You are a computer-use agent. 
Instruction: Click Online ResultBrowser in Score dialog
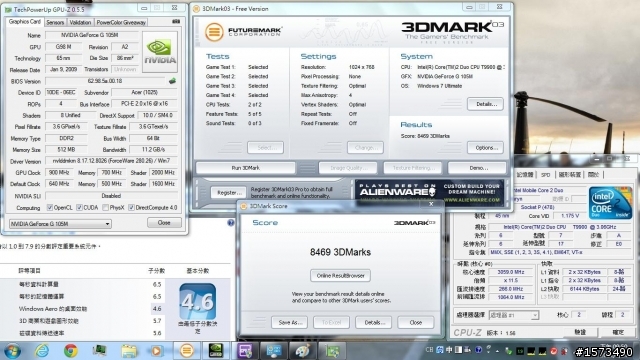pyautogui.click(x=340, y=276)
